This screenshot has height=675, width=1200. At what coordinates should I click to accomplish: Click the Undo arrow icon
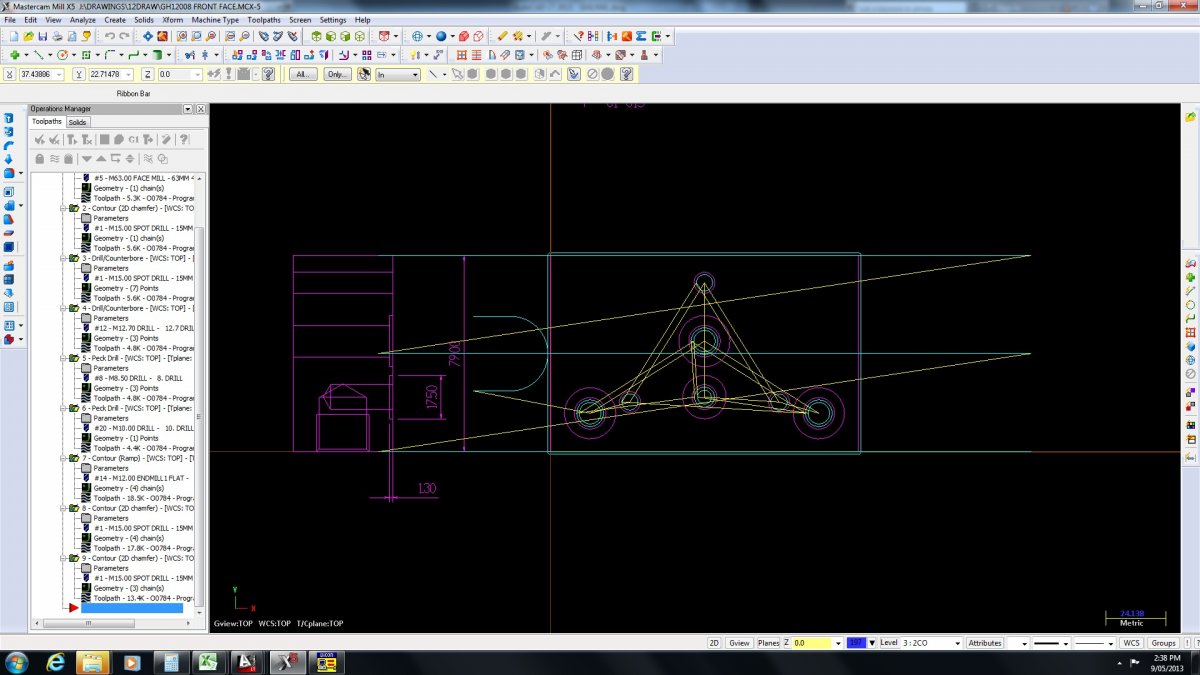pyautogui.click(x=110, y=36)
